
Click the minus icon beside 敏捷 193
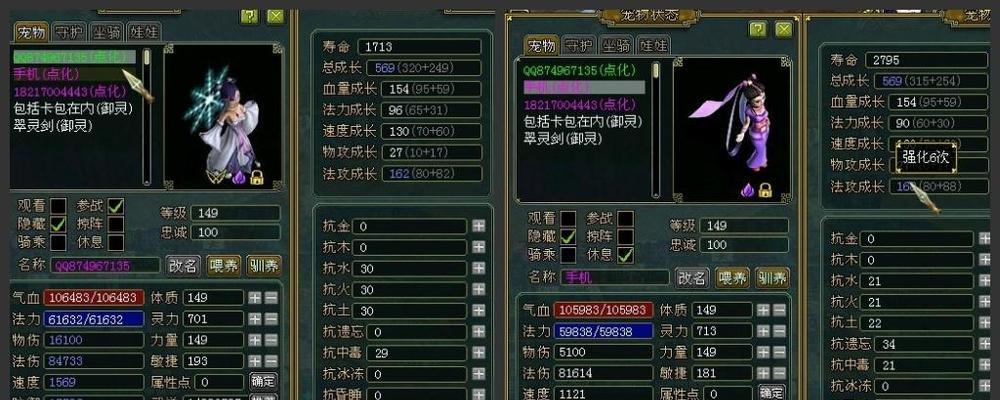(271, 361)
